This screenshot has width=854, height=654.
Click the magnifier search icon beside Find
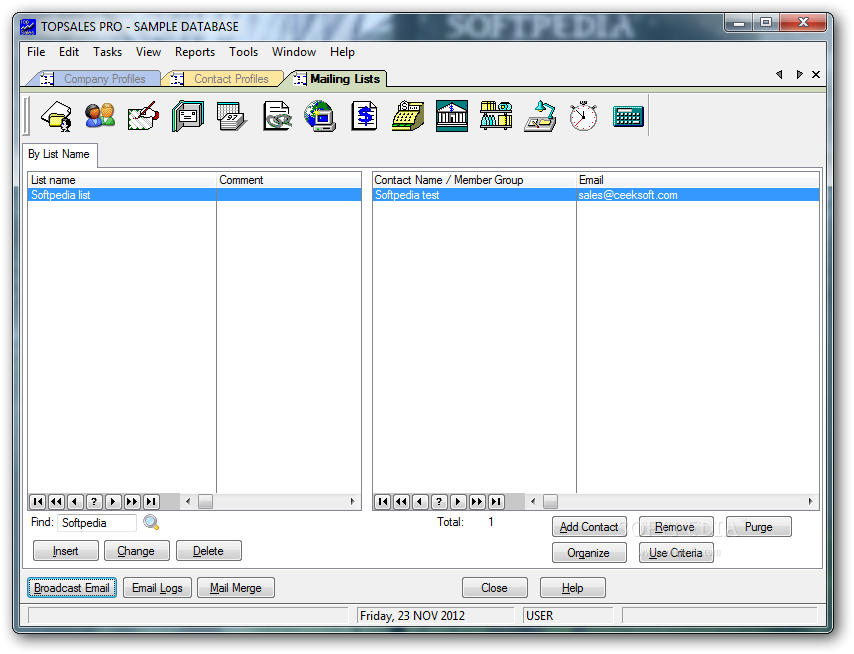151,523
